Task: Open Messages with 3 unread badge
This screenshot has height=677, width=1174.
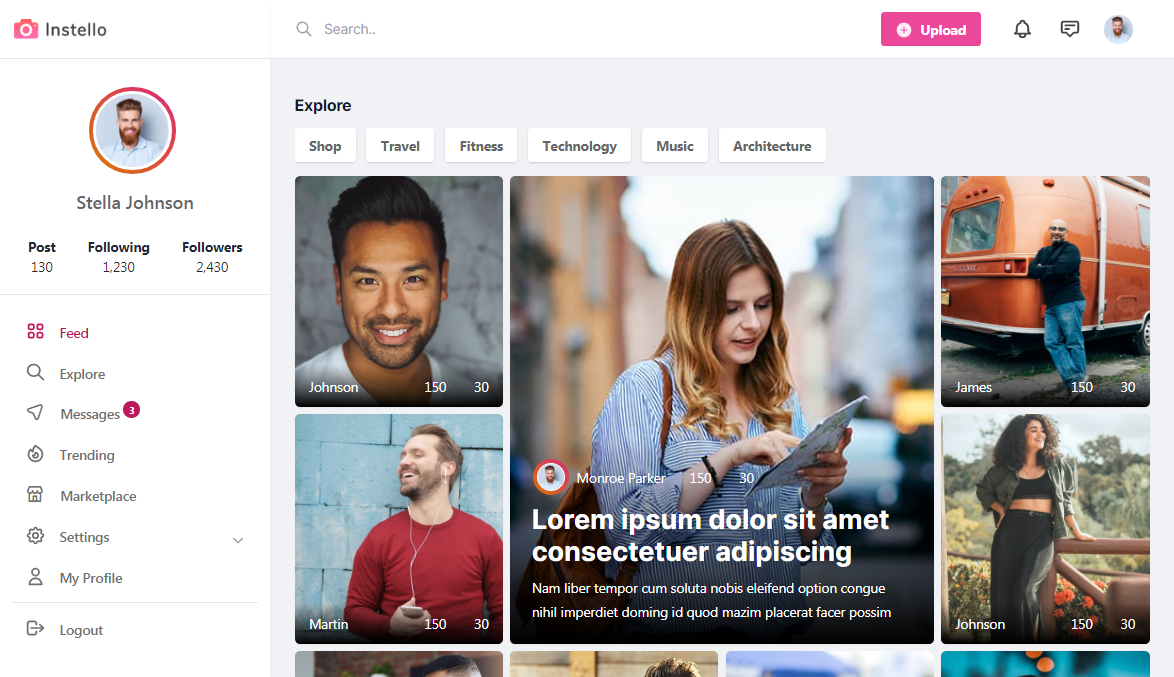Action: [90, 414]
